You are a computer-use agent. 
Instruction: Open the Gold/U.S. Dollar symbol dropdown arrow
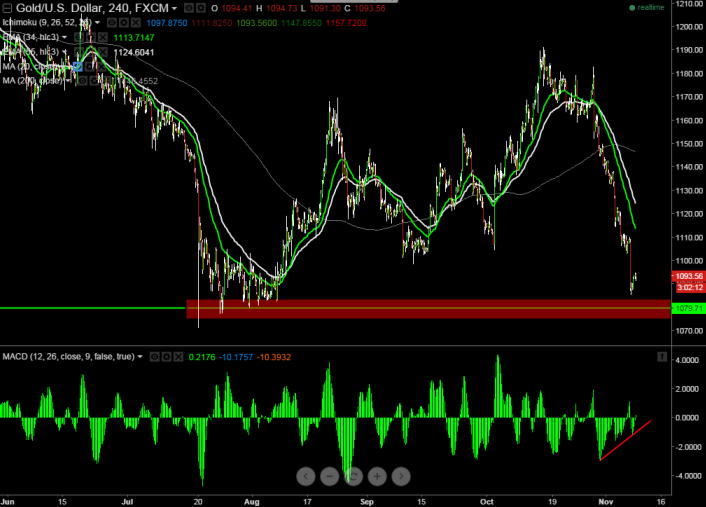pyautogui.click(x=174, y=8)
